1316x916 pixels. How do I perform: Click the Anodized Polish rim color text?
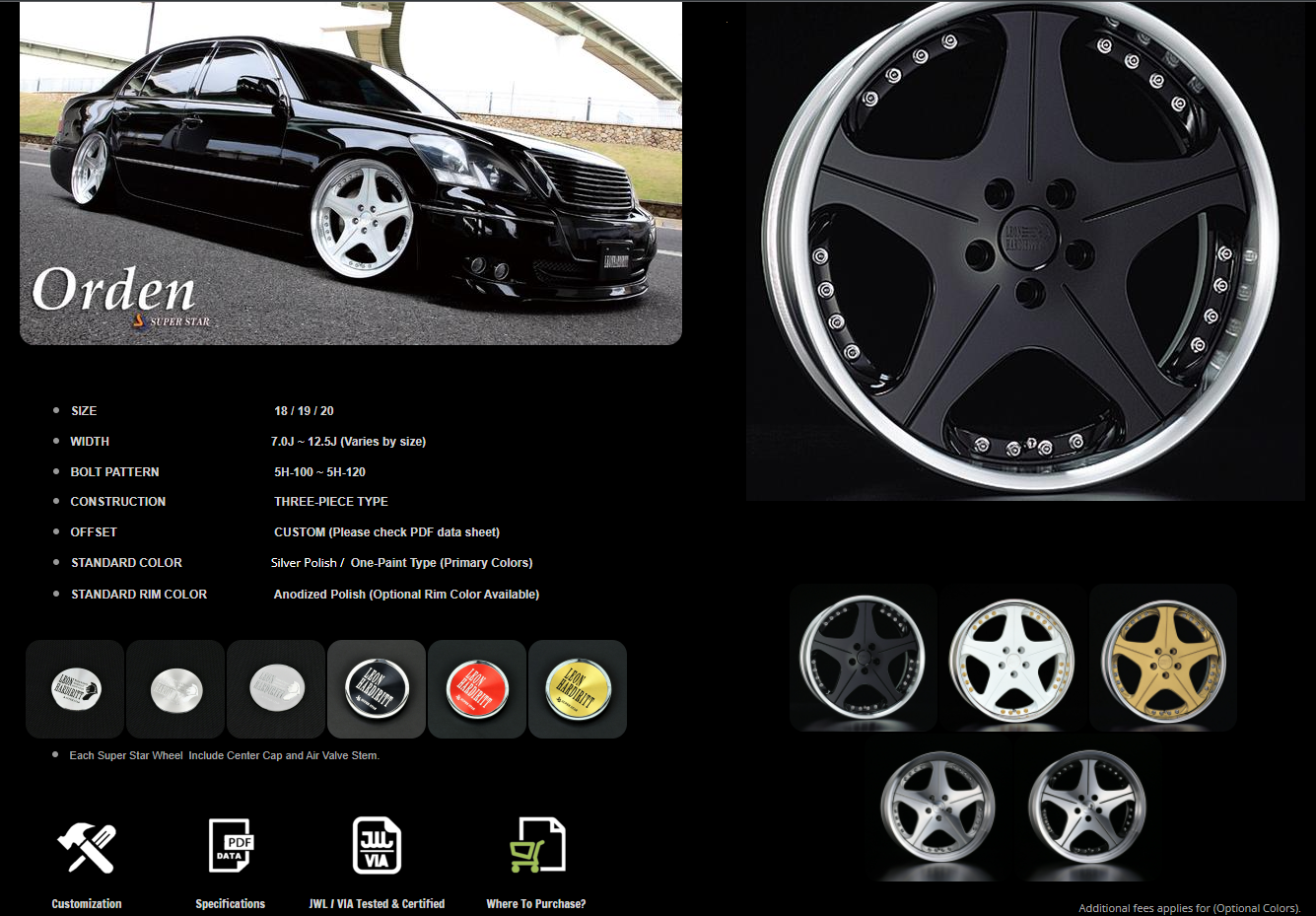click(x=406, y=595)
